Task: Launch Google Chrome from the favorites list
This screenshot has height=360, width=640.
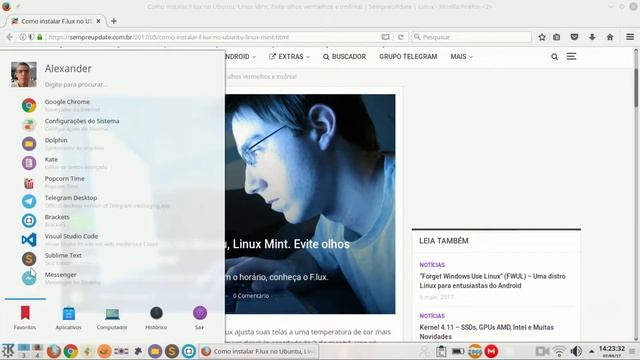Action: 67,105
